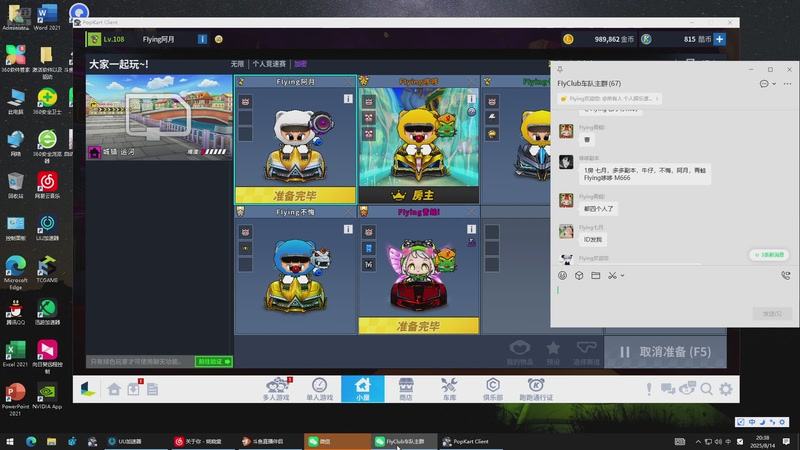Expand the screenshot options dropdown arrow
Screen dimensions: 800x450
tap(622, 276)
